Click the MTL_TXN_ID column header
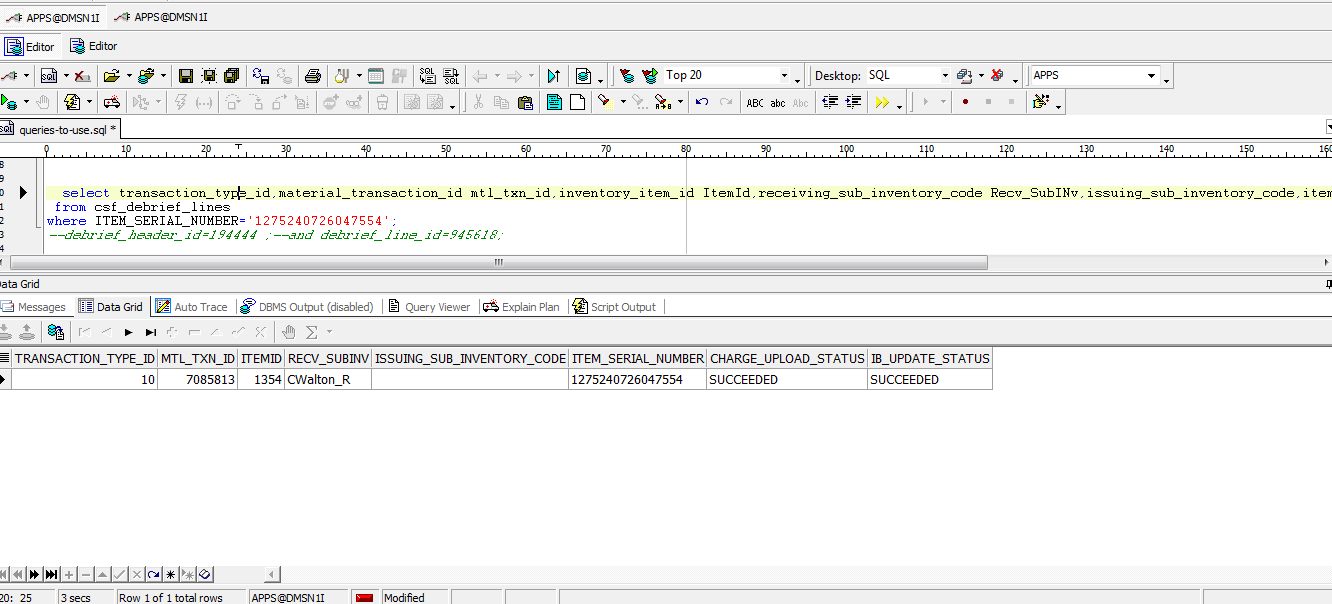 coord(198,358)
